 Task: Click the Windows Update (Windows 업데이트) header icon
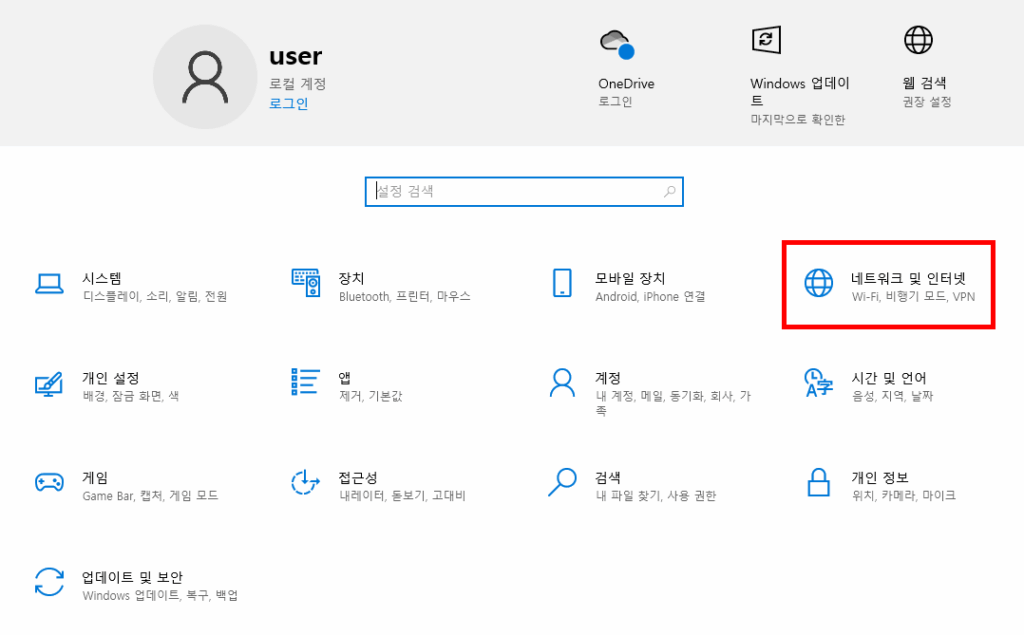pyautogui.click(x=765, y=40)
